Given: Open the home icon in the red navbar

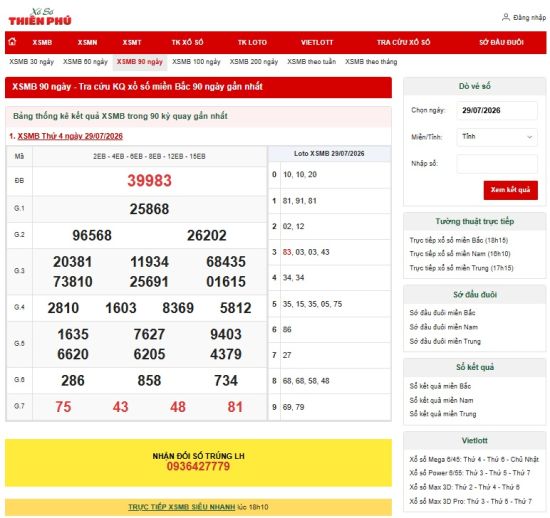Looking at the screenshot, I should pos(13,42).
